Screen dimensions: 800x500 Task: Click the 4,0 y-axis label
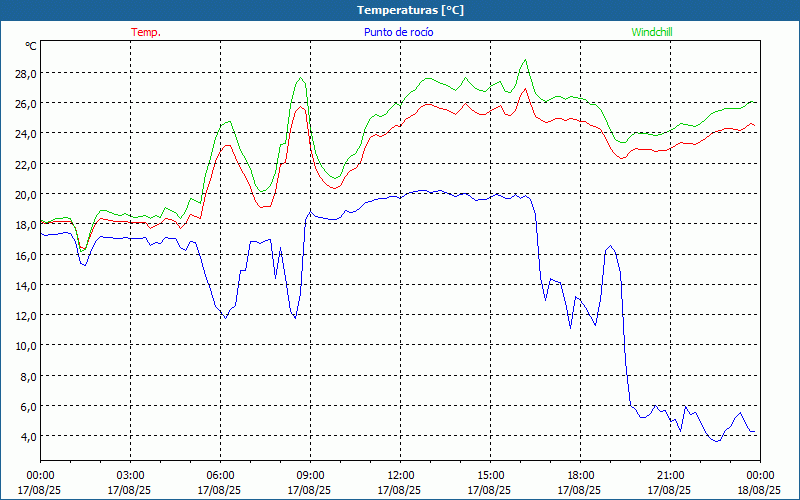(x=28, y=437)
